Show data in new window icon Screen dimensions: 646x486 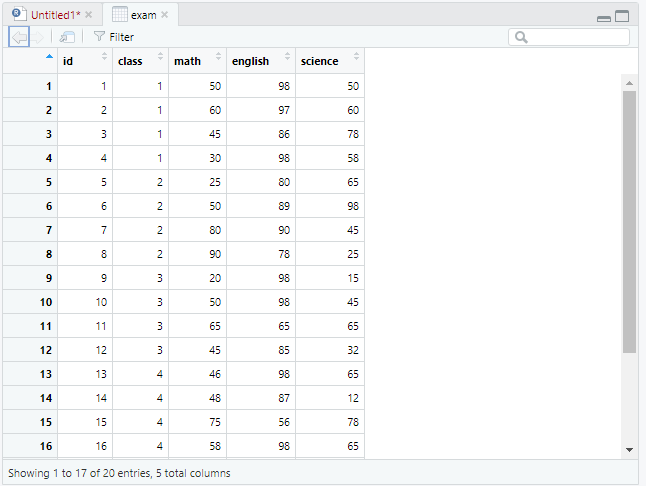tap(67, 37)
